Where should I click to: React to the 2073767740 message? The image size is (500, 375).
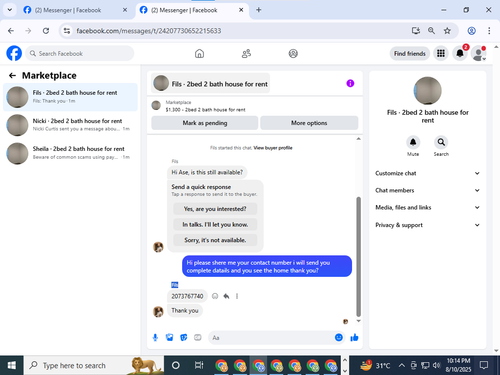tap(215, 296)
